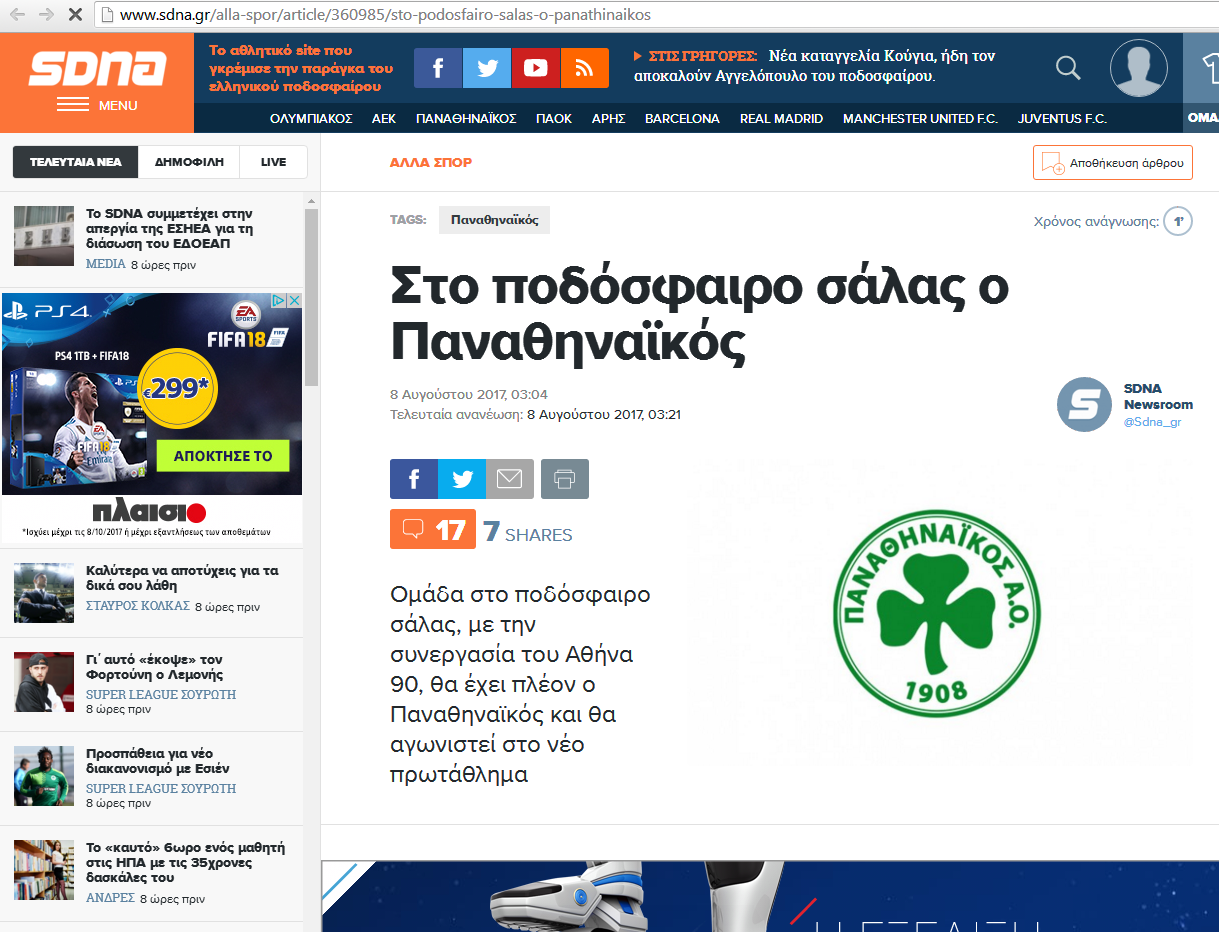Open the RSS feed icon in header
Screen dimensions: 1219x932
pyautogui.click(x=585, y=68)
